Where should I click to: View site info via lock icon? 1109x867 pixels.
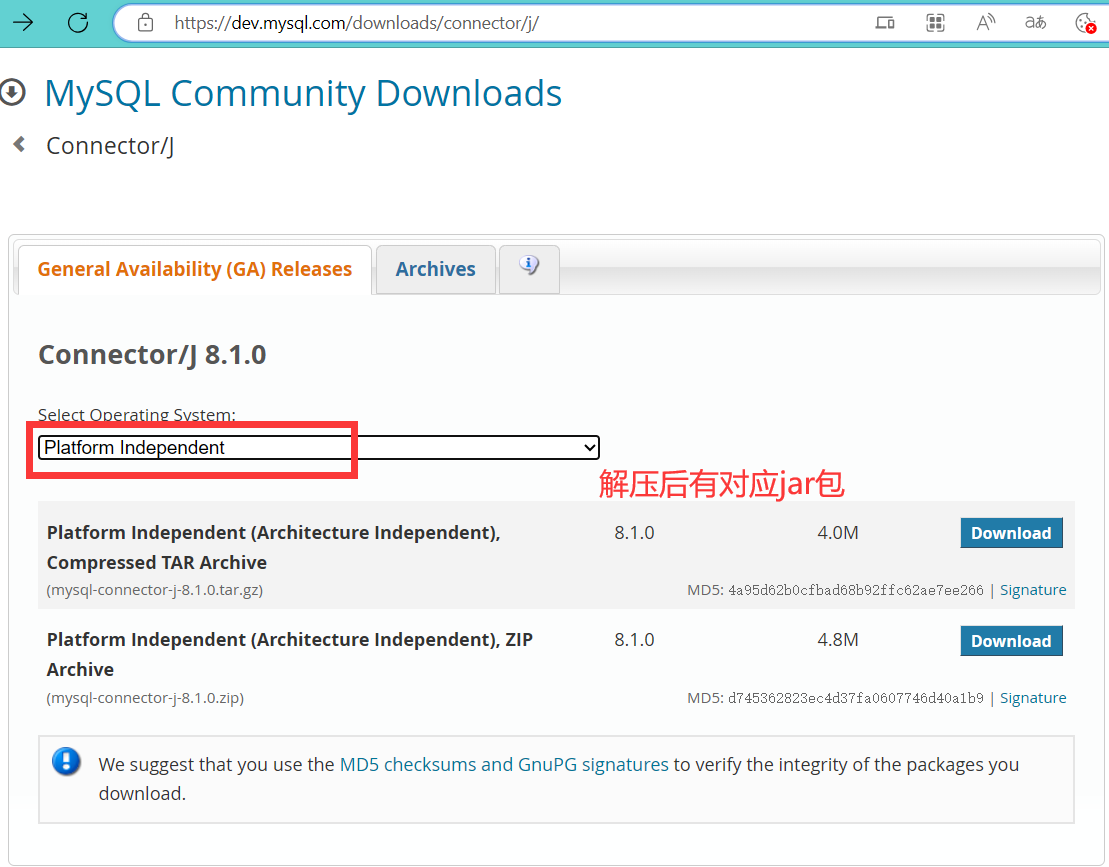click(x=145, y=23)
